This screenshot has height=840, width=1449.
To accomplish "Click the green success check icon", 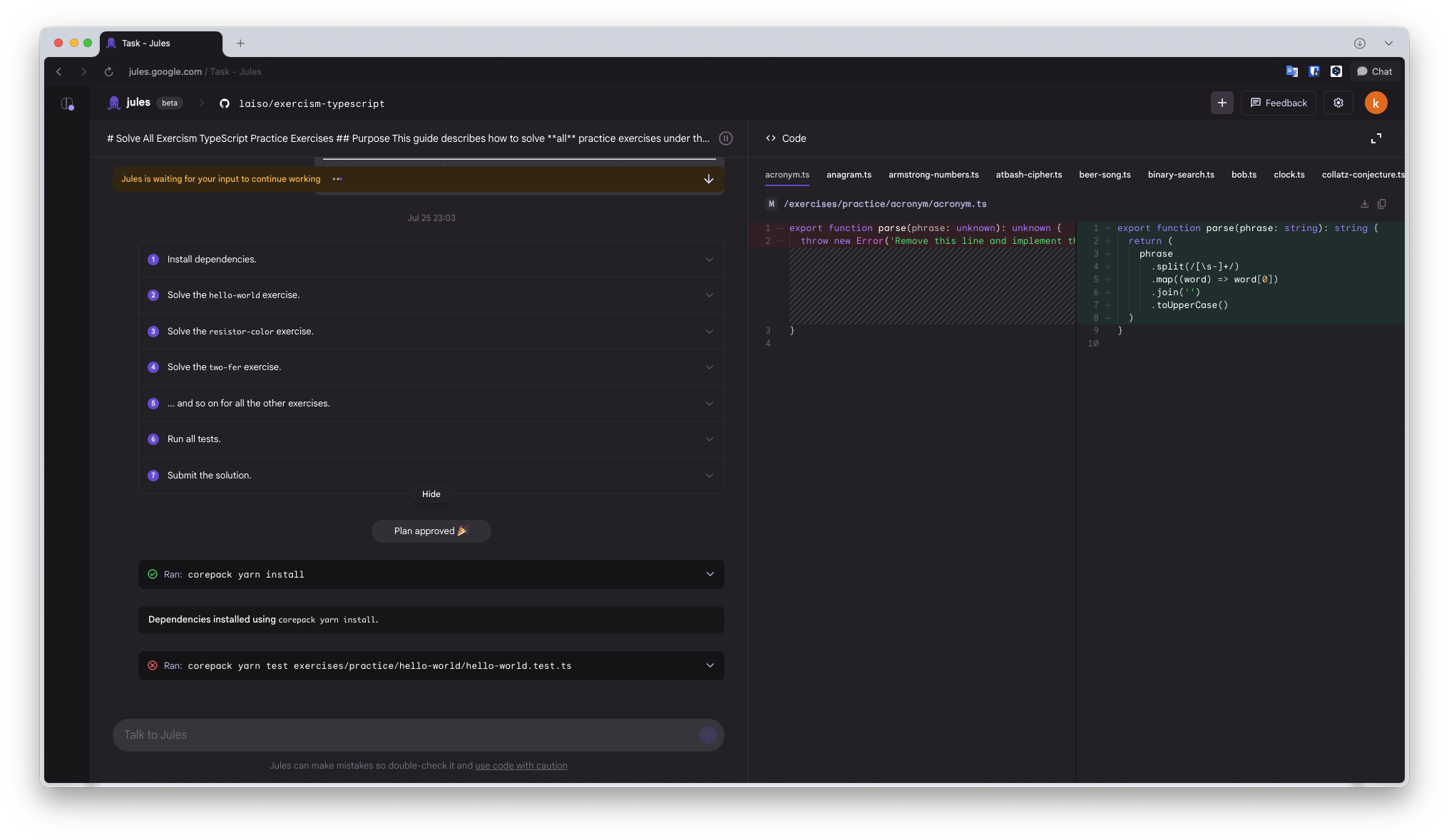I will 153,575.
